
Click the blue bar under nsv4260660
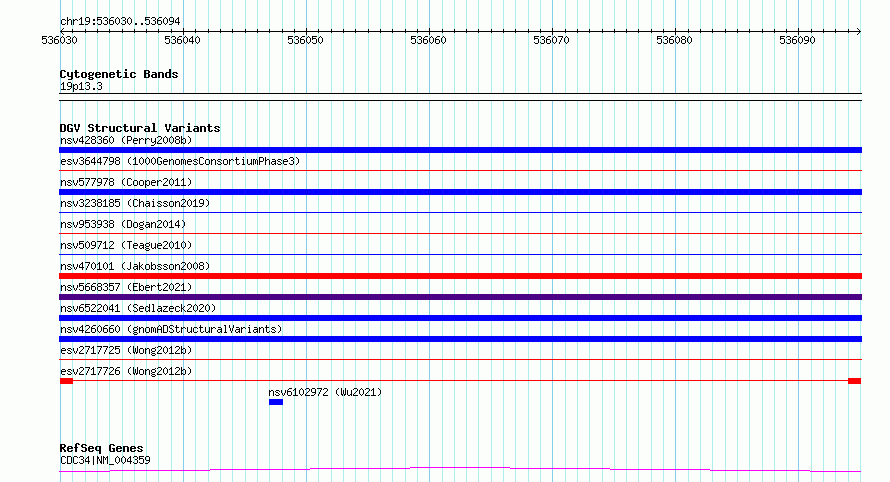[460, 339]
